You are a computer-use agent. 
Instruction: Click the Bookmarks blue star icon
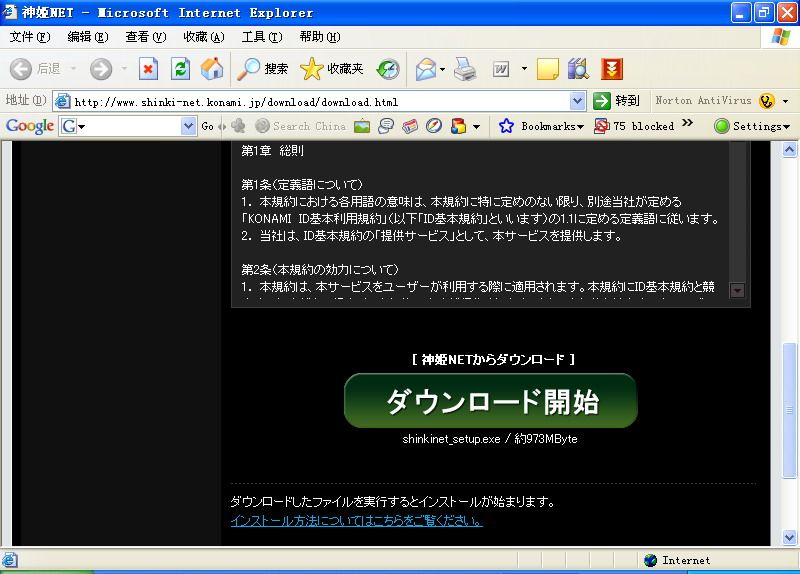coord(506,126)
